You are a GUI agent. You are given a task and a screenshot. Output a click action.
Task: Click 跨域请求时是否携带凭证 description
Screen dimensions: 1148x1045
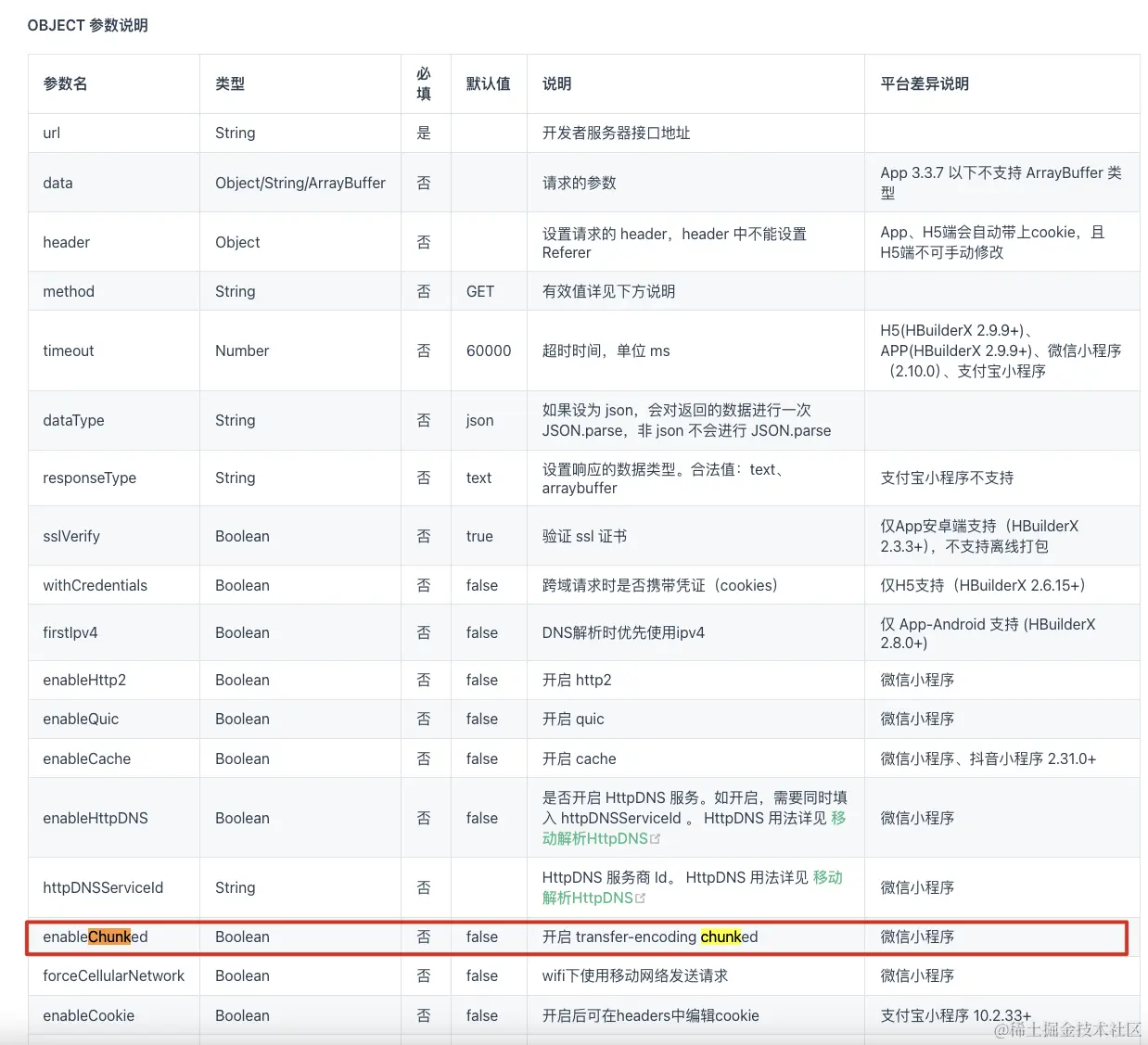click(660, 585)
